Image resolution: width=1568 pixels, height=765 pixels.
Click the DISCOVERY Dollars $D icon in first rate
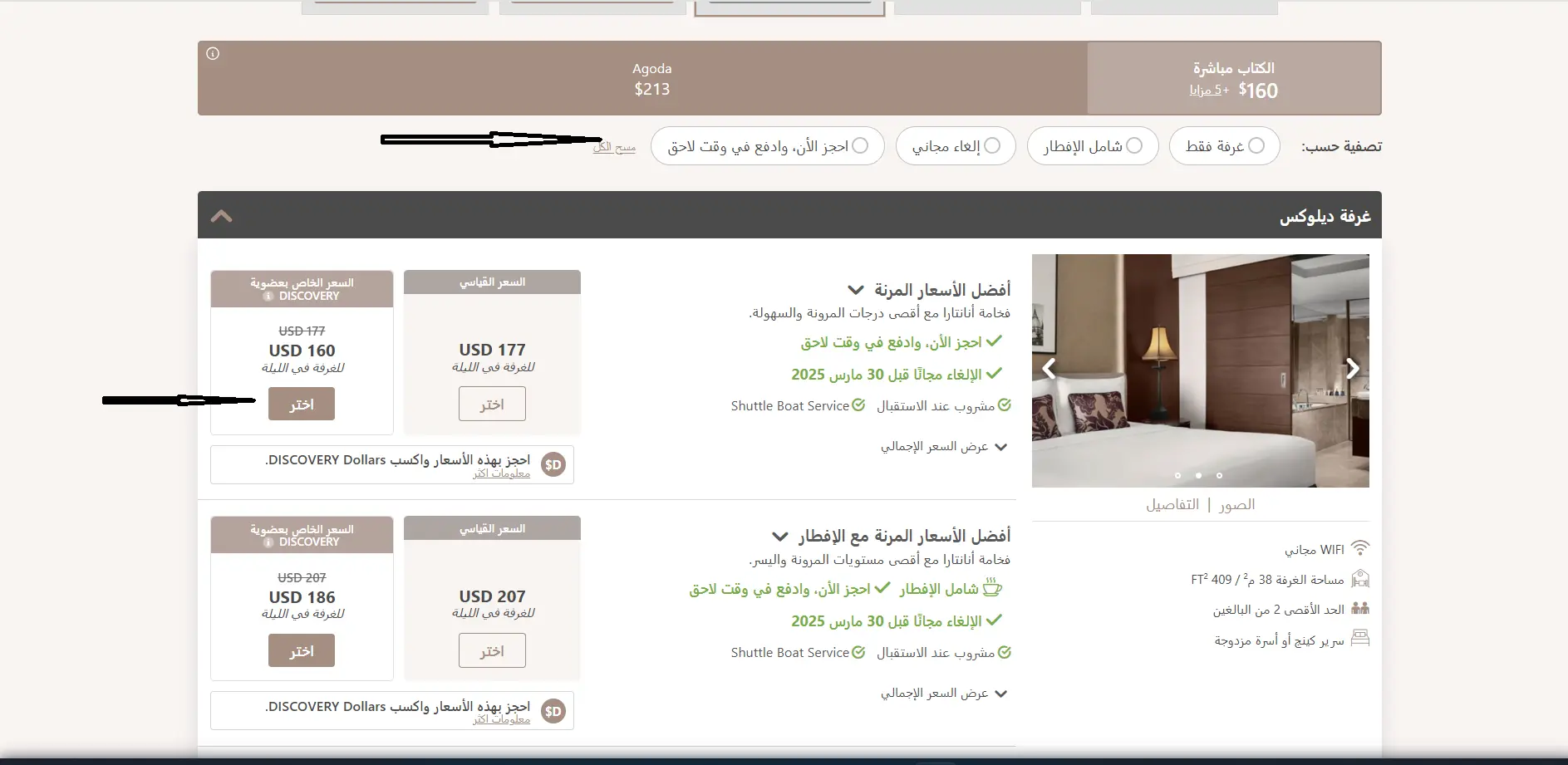(553, 464)
